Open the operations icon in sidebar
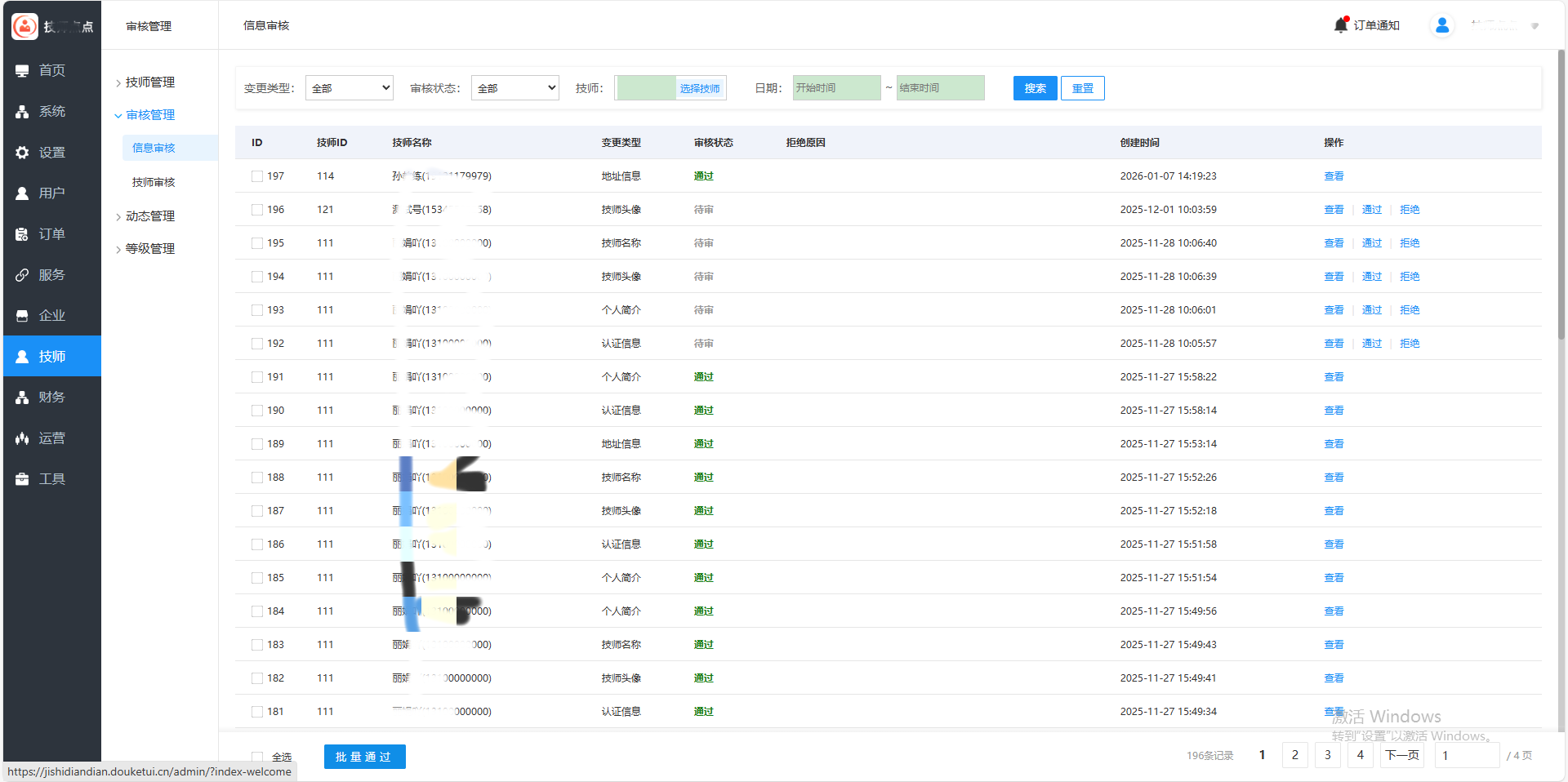 (x=22, y=438)
